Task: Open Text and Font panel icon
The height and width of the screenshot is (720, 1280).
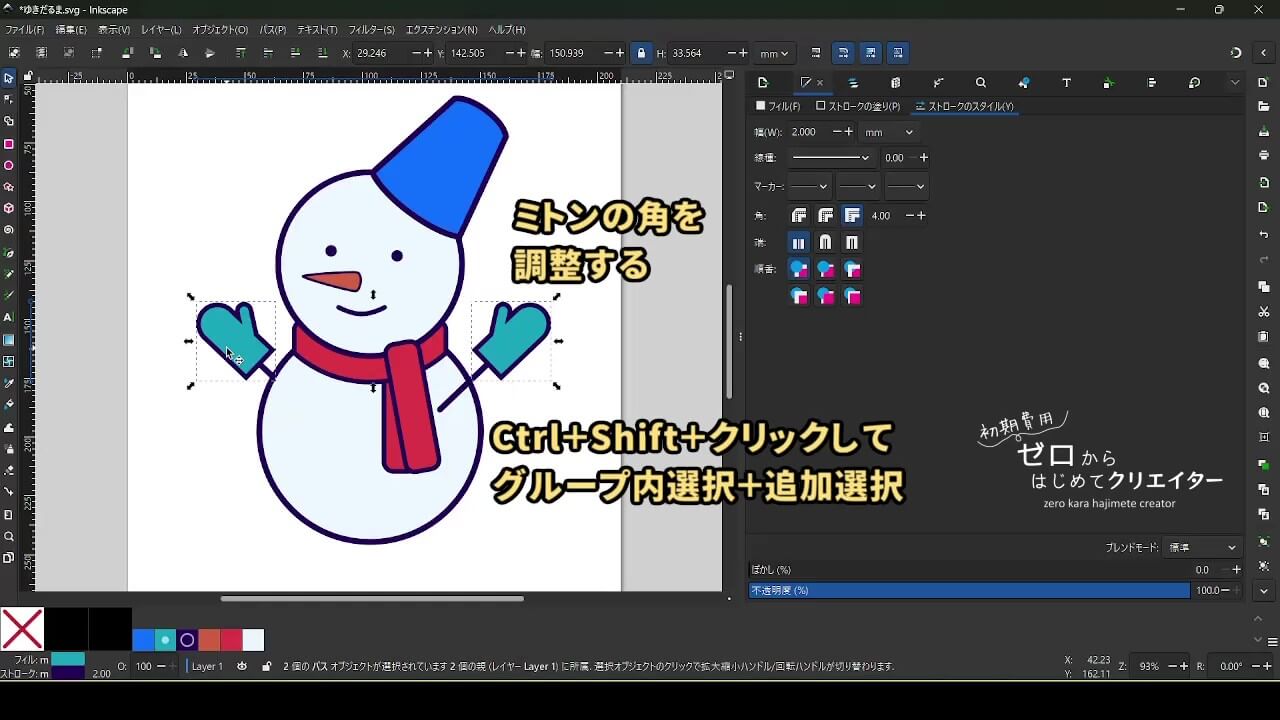Action: point(1066,83)
